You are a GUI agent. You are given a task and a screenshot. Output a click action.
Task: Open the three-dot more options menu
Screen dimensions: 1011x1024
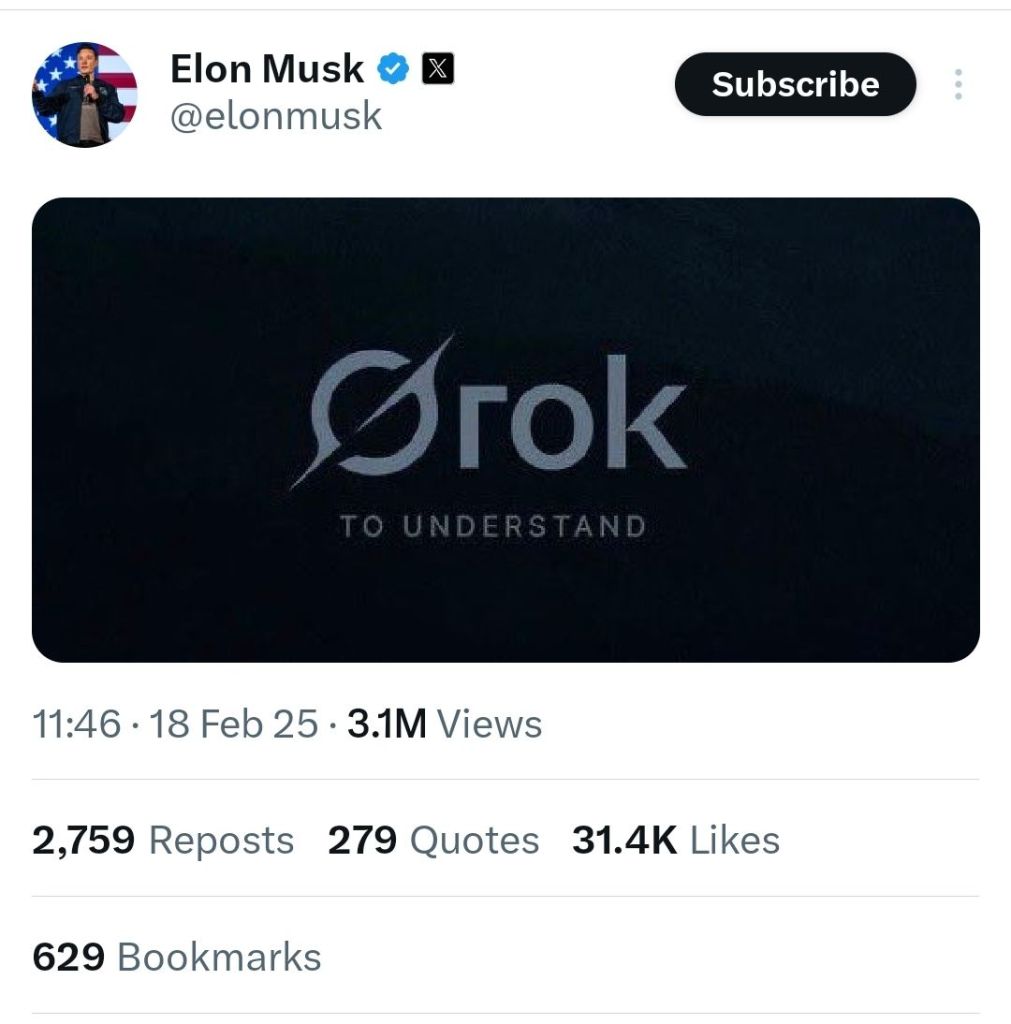click(x=958, y=84)
